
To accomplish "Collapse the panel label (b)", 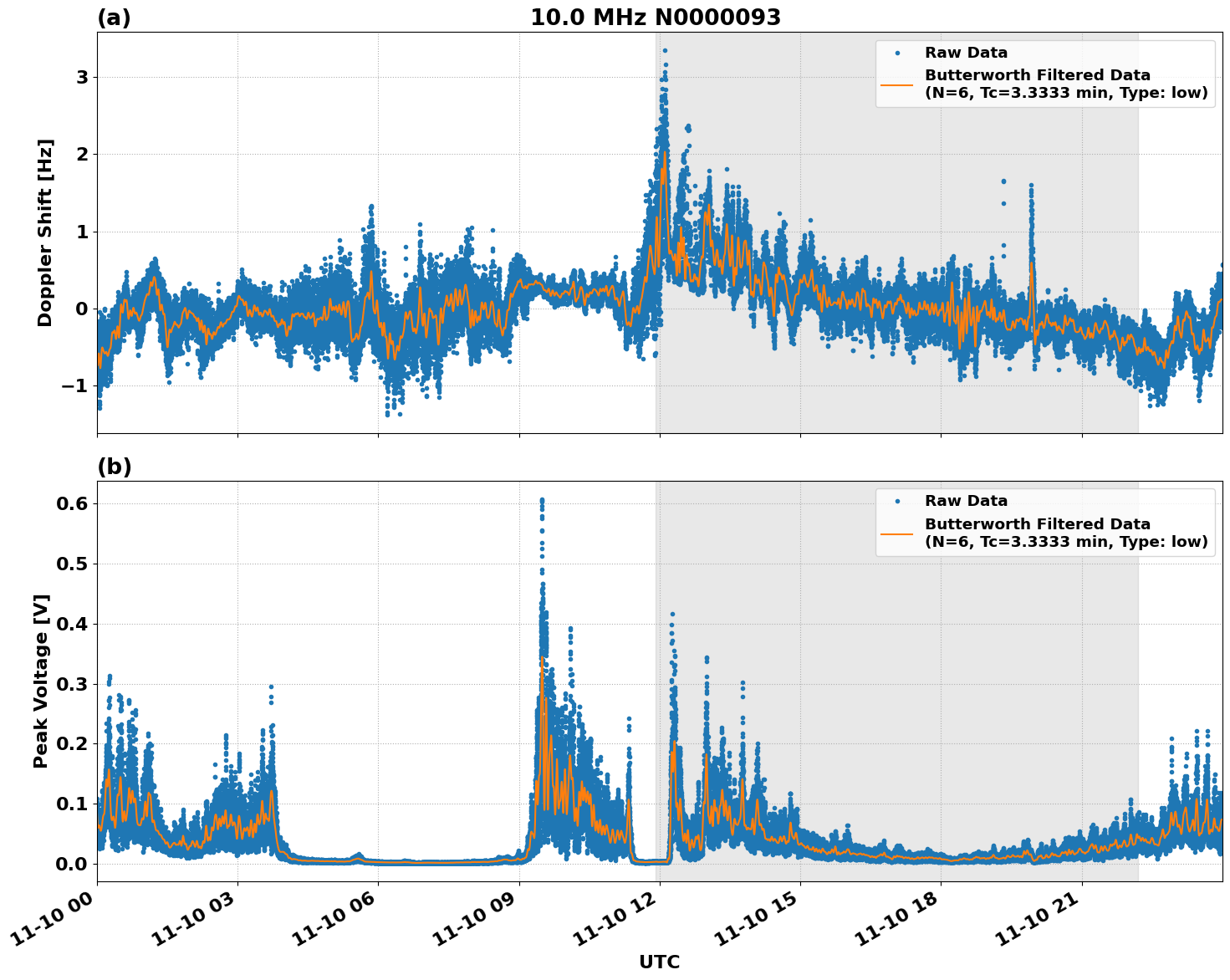I will (x=115, y=466).
